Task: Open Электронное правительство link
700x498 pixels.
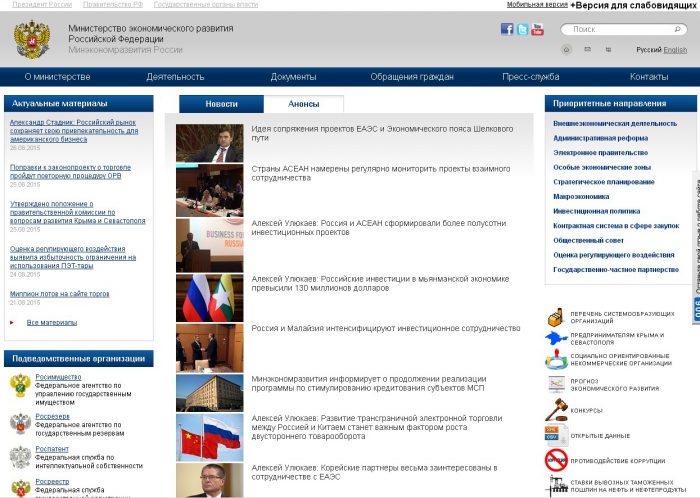Action: click(600, 153)
